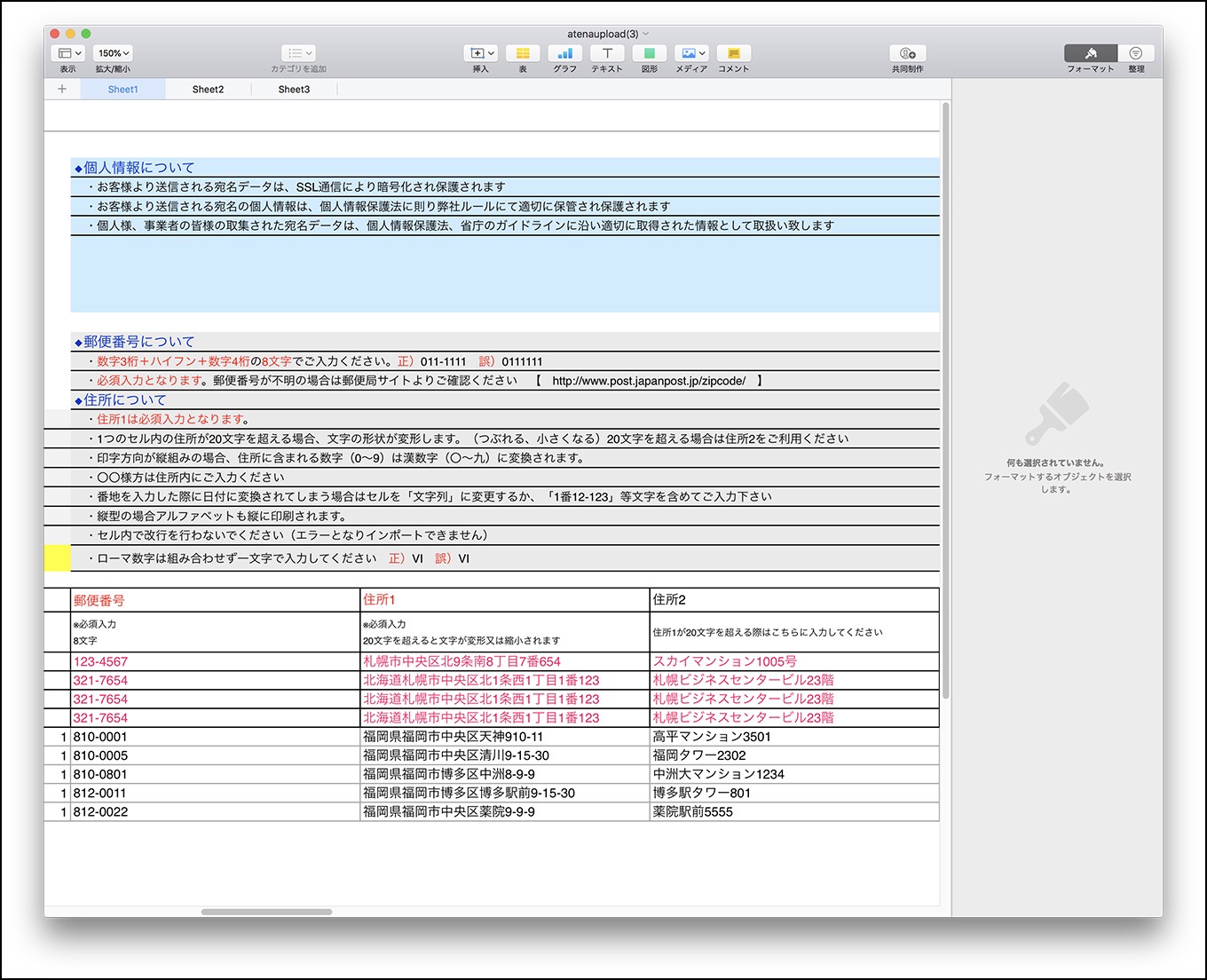Open the 150% zoom level dropdown
The height and width of the screenshot is (980, 1207).
[x=113, y=53]
